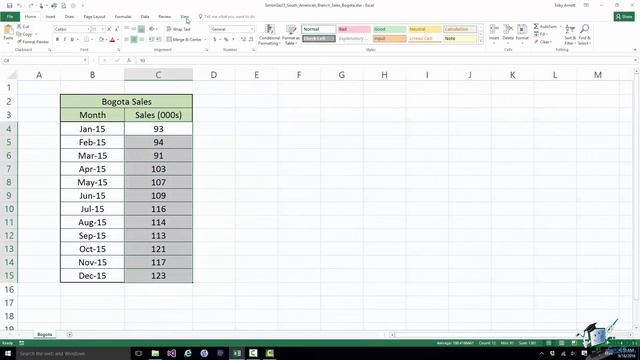Click the Fill command in Editing group
640x360 pixels.
click(x=540, y=34)
